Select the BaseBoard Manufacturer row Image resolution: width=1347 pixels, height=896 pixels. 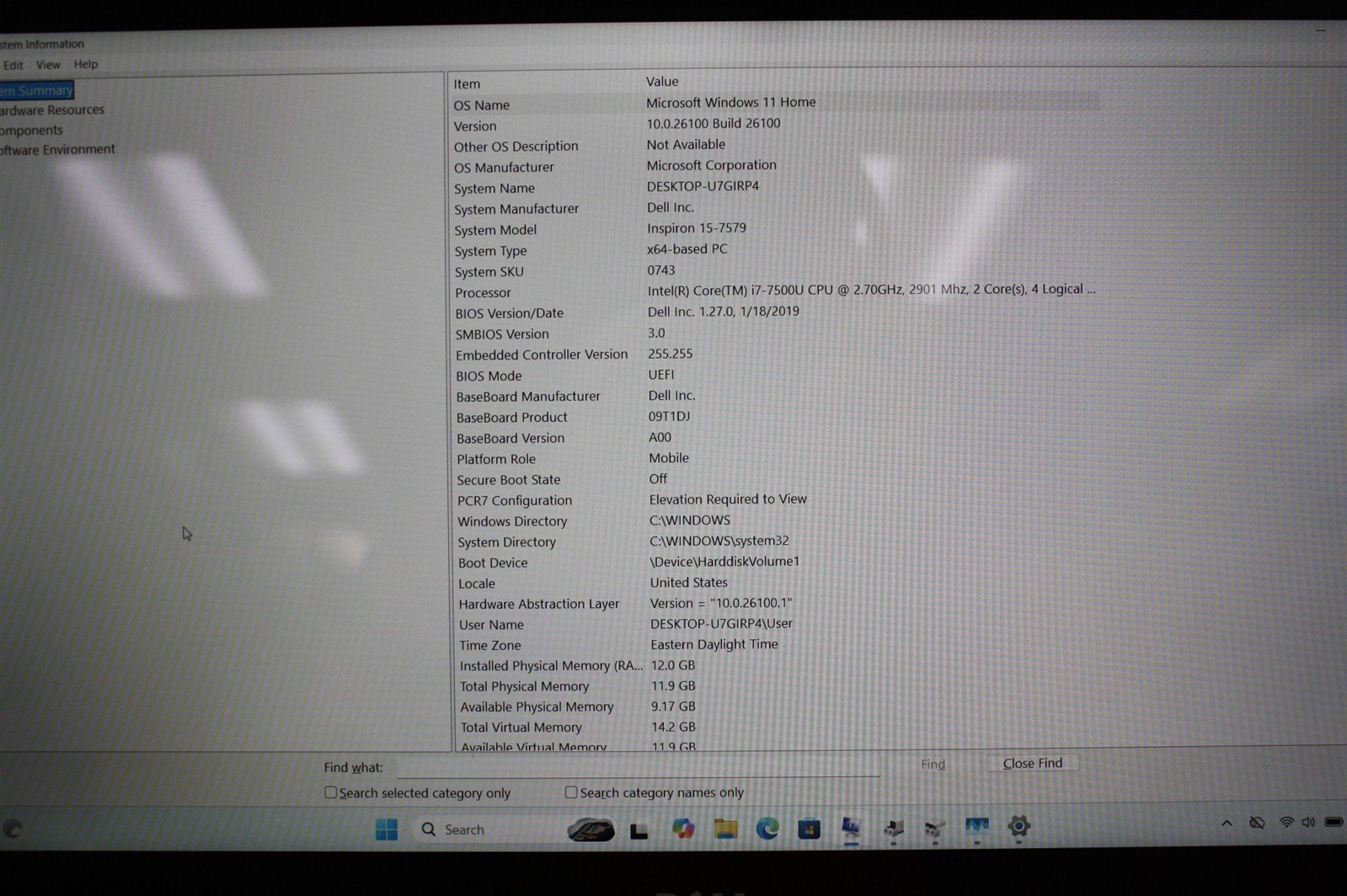pyautogui.click(x=775, y=396)
